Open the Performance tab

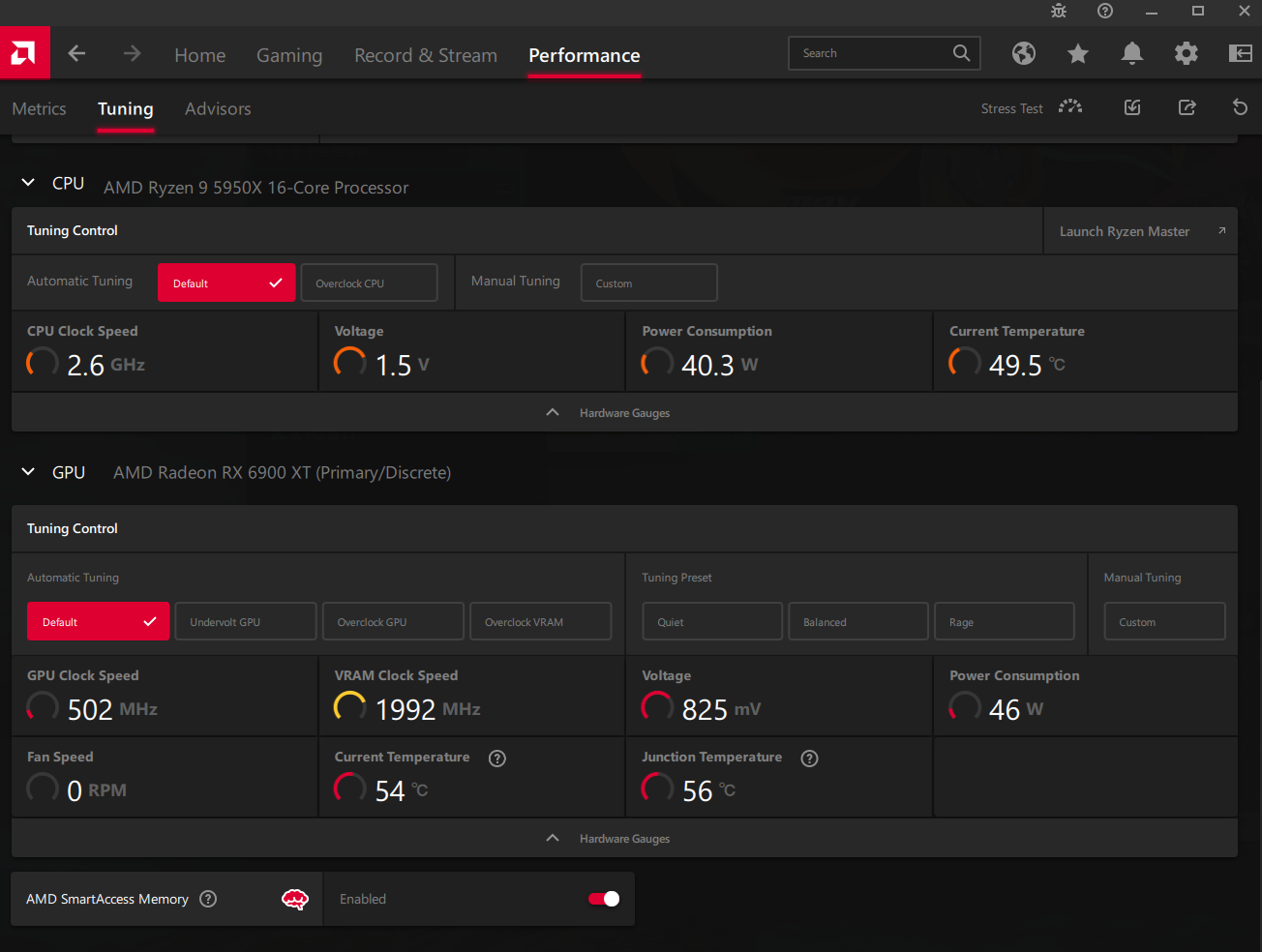[x=585, y=55]
